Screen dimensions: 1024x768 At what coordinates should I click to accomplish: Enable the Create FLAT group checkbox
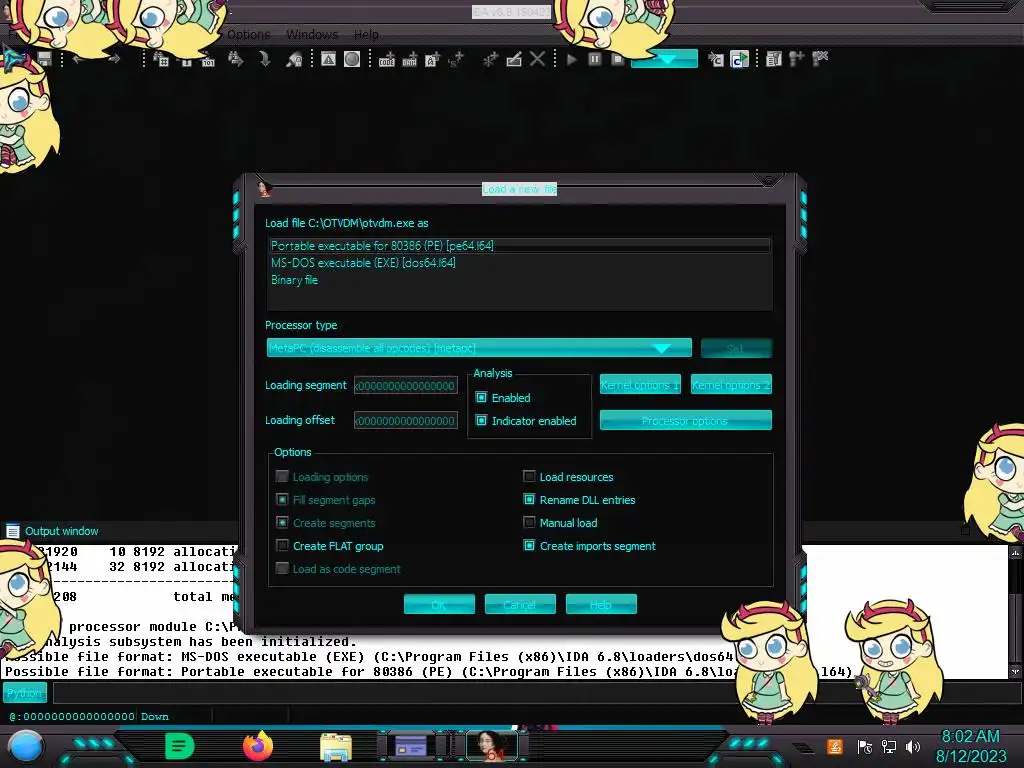[282, 545]
